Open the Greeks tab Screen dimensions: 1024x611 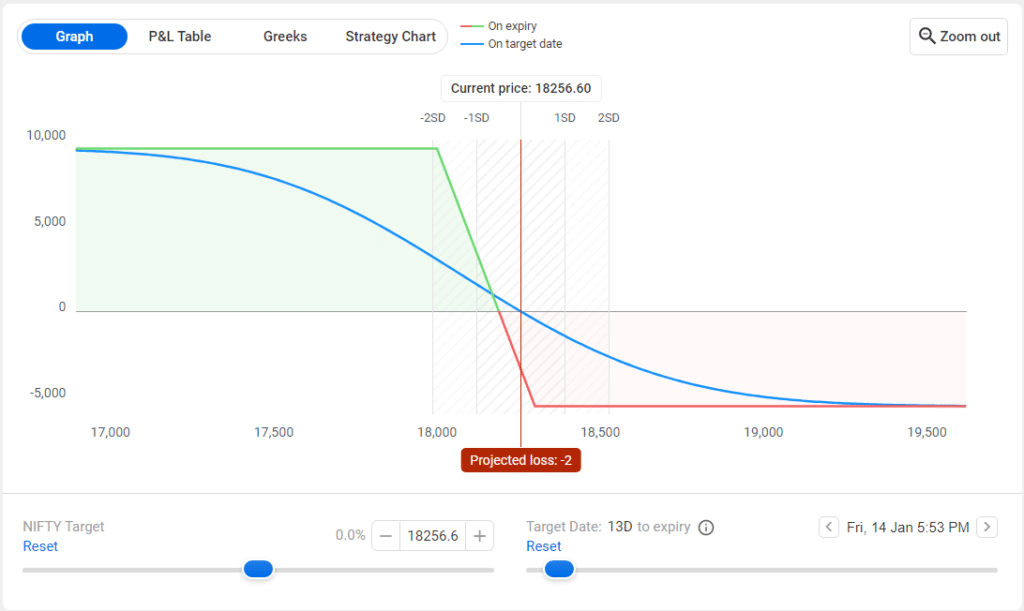click(285, 36)
